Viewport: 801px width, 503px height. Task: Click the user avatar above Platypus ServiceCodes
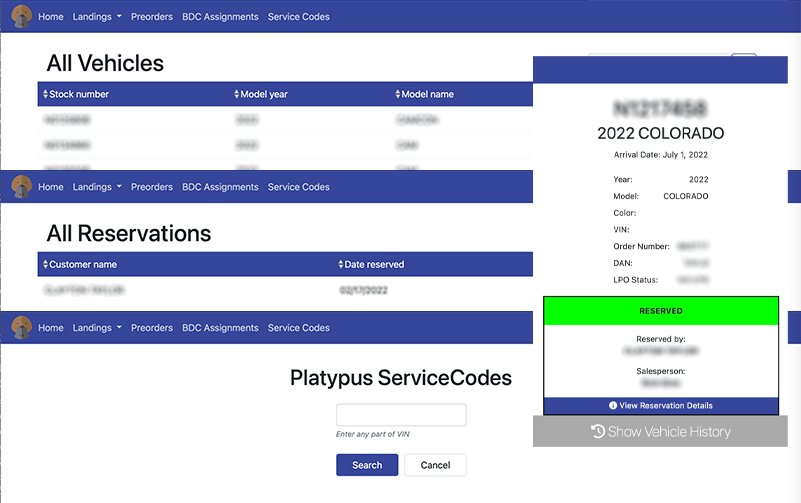click(x=21, y=328)
